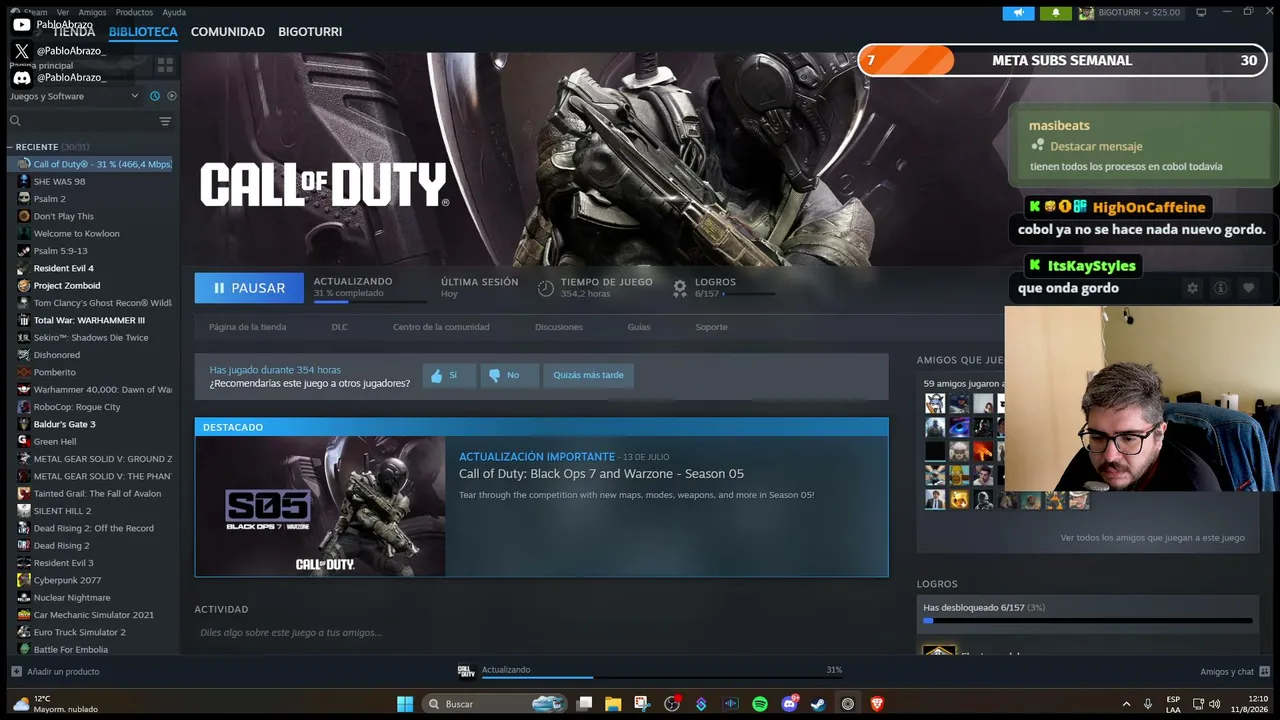Open Black Ops 7 and Warzone Season 05 headline
This screenshot has width=1280, height=720.
pyautogui.click(x=601, y=474)
